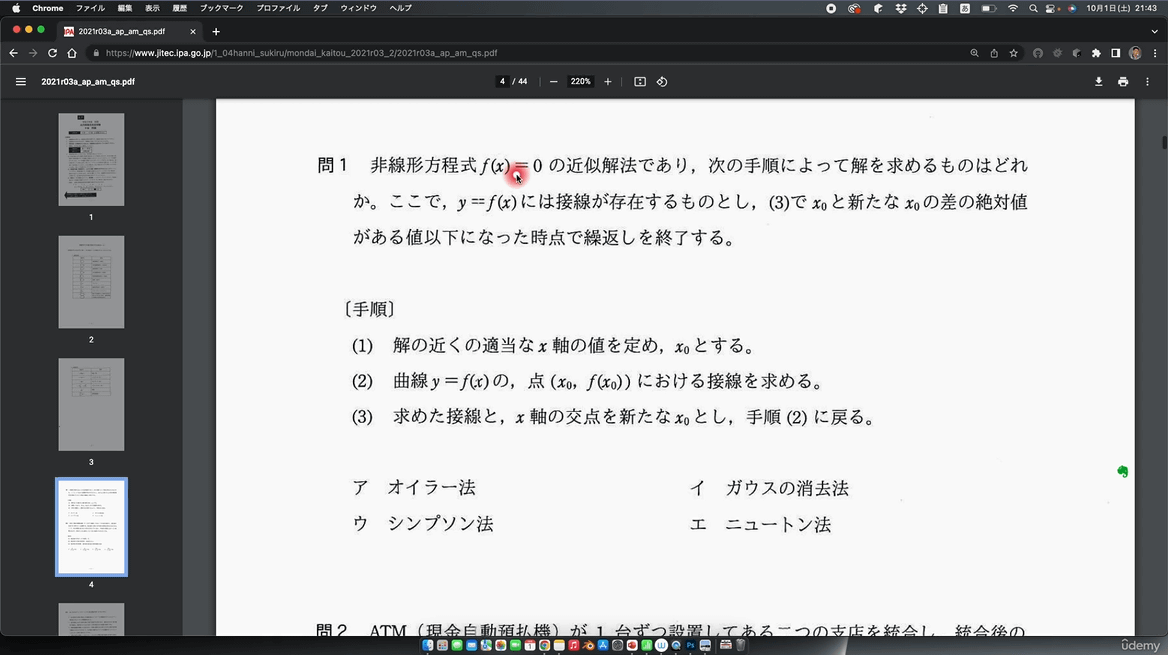Select page 3 thumbnail
Viewport: 1168px width, 655px height.
[92, 404]
